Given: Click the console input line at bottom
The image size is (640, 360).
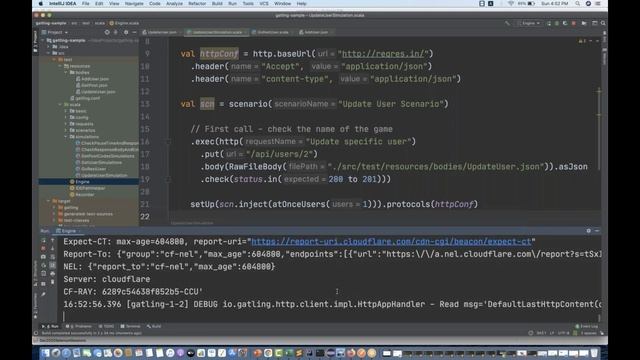Looking at the screenshot, I should [x=331, y=316].
